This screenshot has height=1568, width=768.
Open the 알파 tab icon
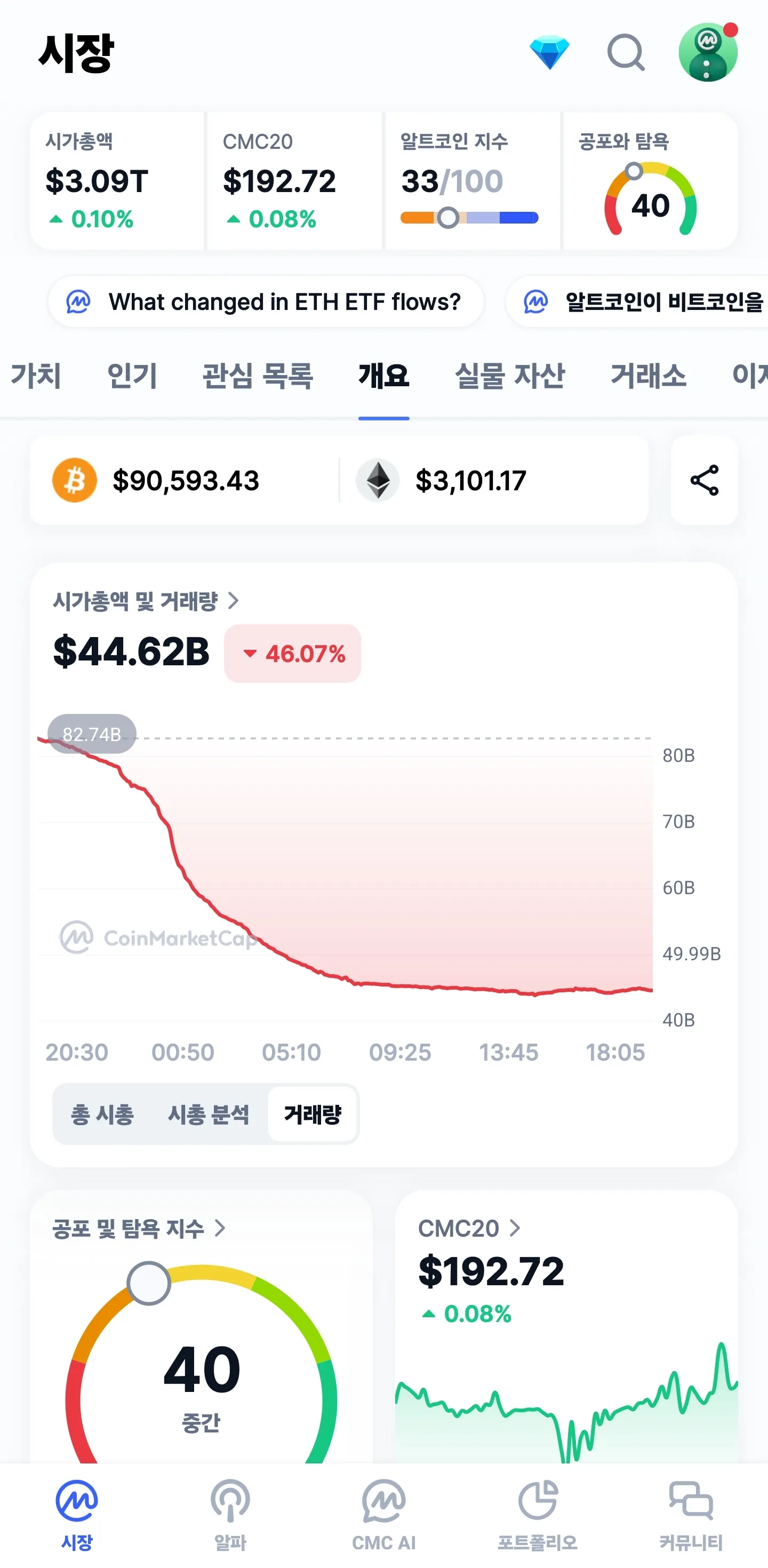230,1501
